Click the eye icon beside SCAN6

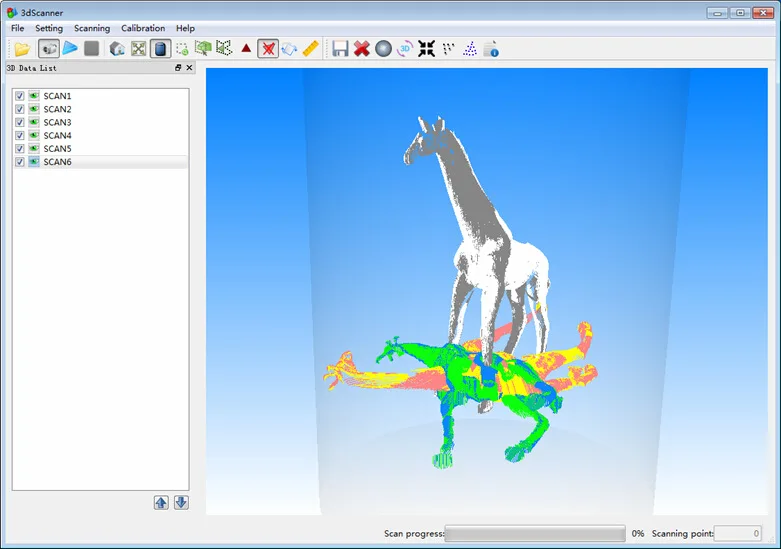pyautogui.click(x=34, y=162)
